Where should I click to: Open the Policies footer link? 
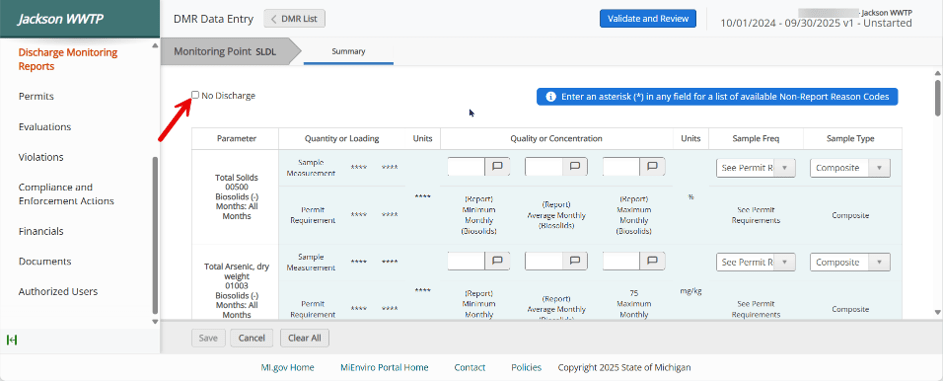(x=526, y=367)
